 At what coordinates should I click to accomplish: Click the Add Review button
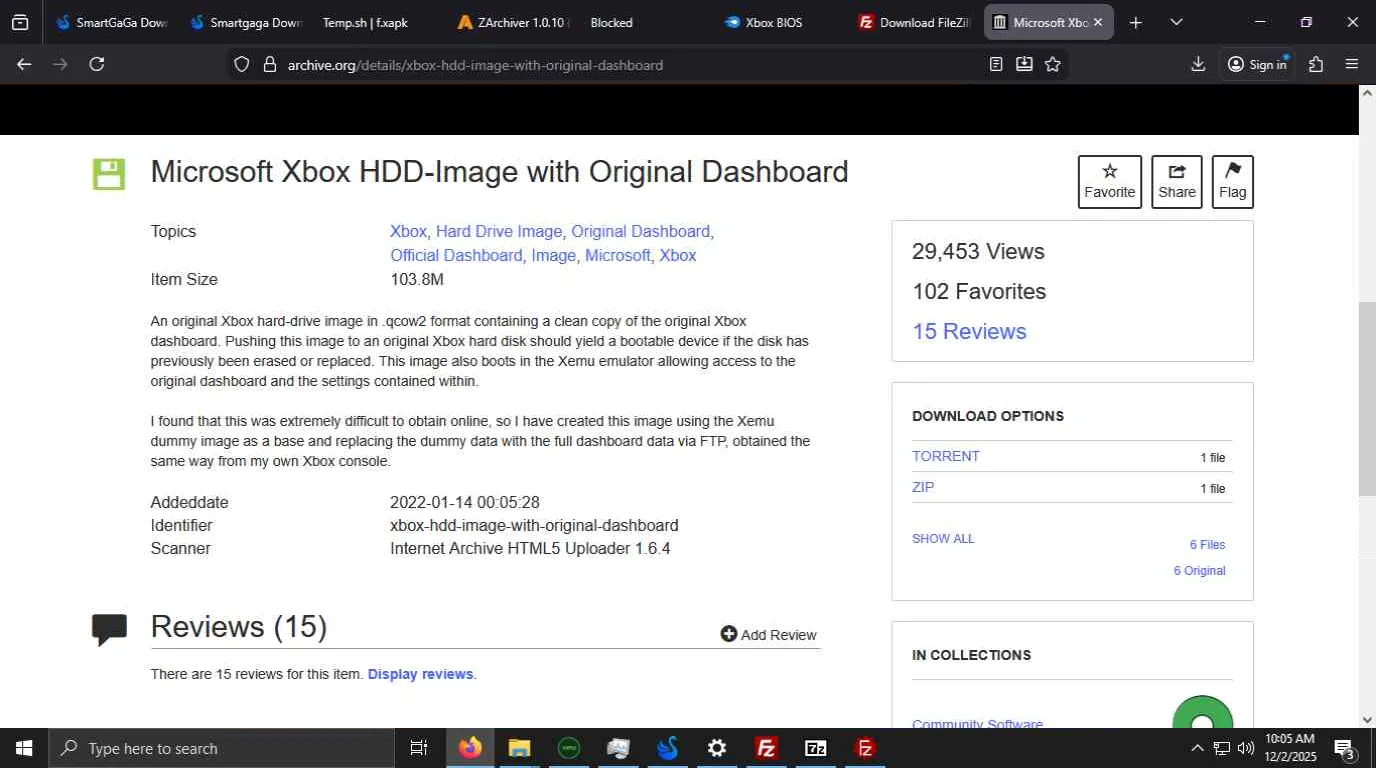[768, 635]
